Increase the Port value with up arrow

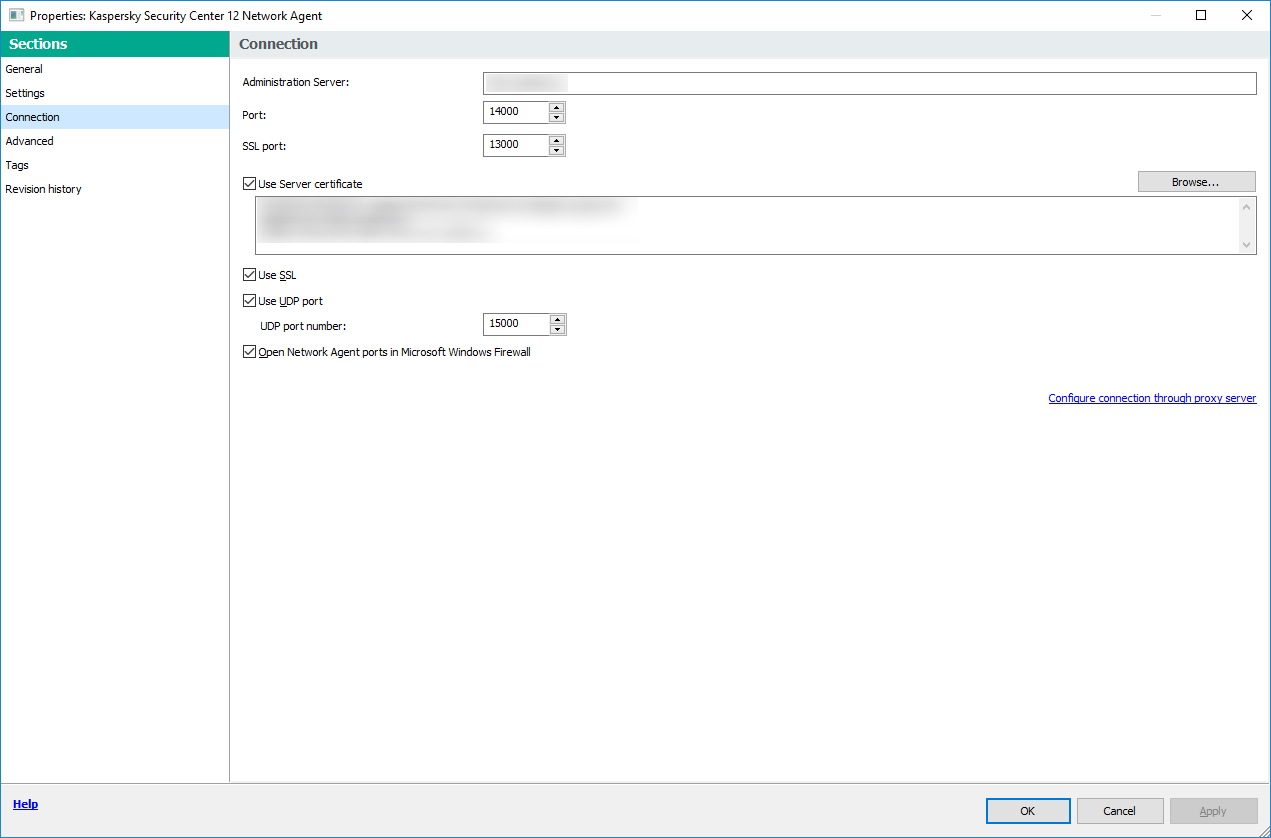click(x=557, y=107)
